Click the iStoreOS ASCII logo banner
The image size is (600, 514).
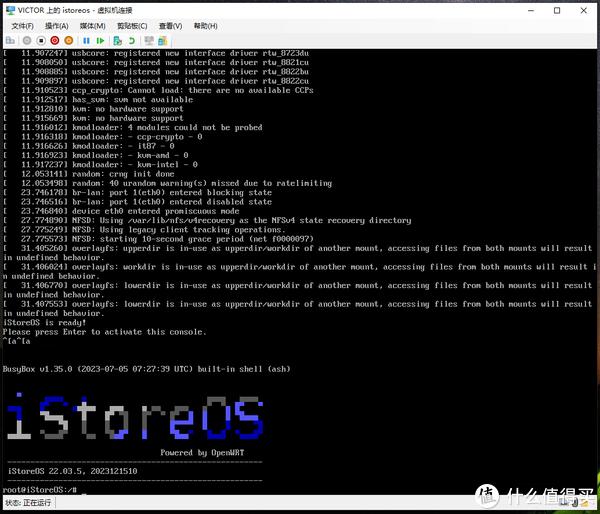click(x=135, y=417)
